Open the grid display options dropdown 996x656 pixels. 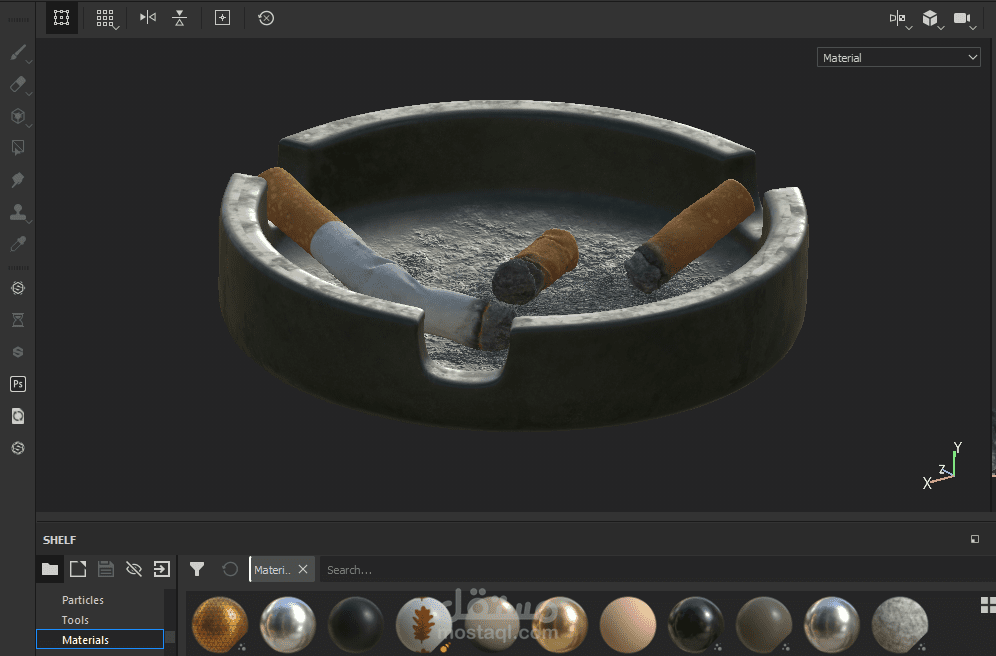point(106,18)
